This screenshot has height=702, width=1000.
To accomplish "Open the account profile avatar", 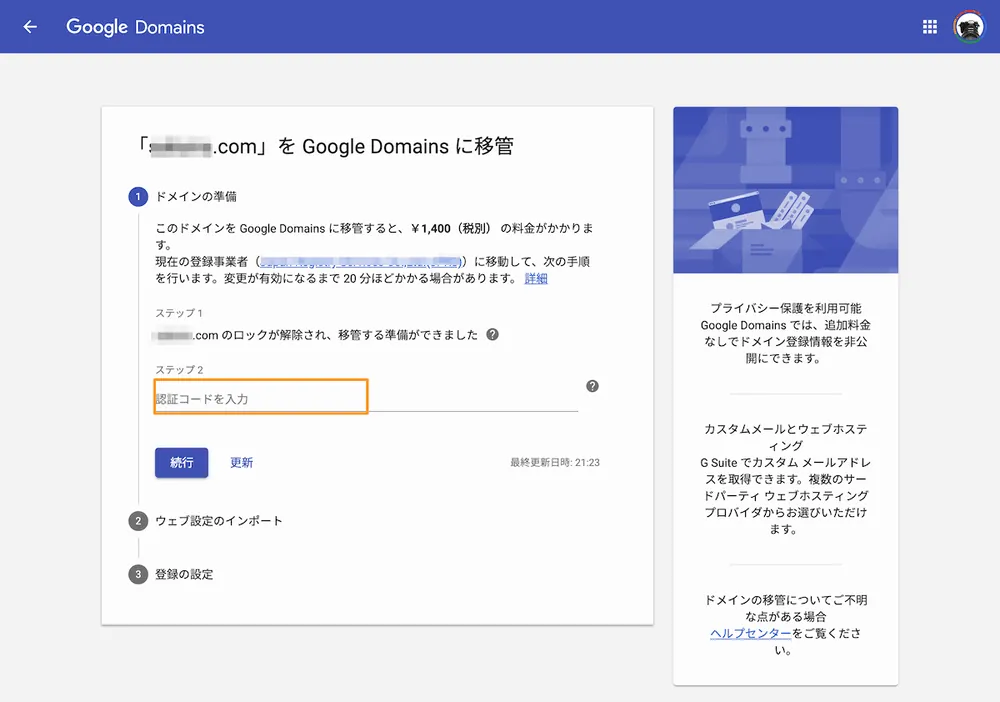I will click(968, 27).
